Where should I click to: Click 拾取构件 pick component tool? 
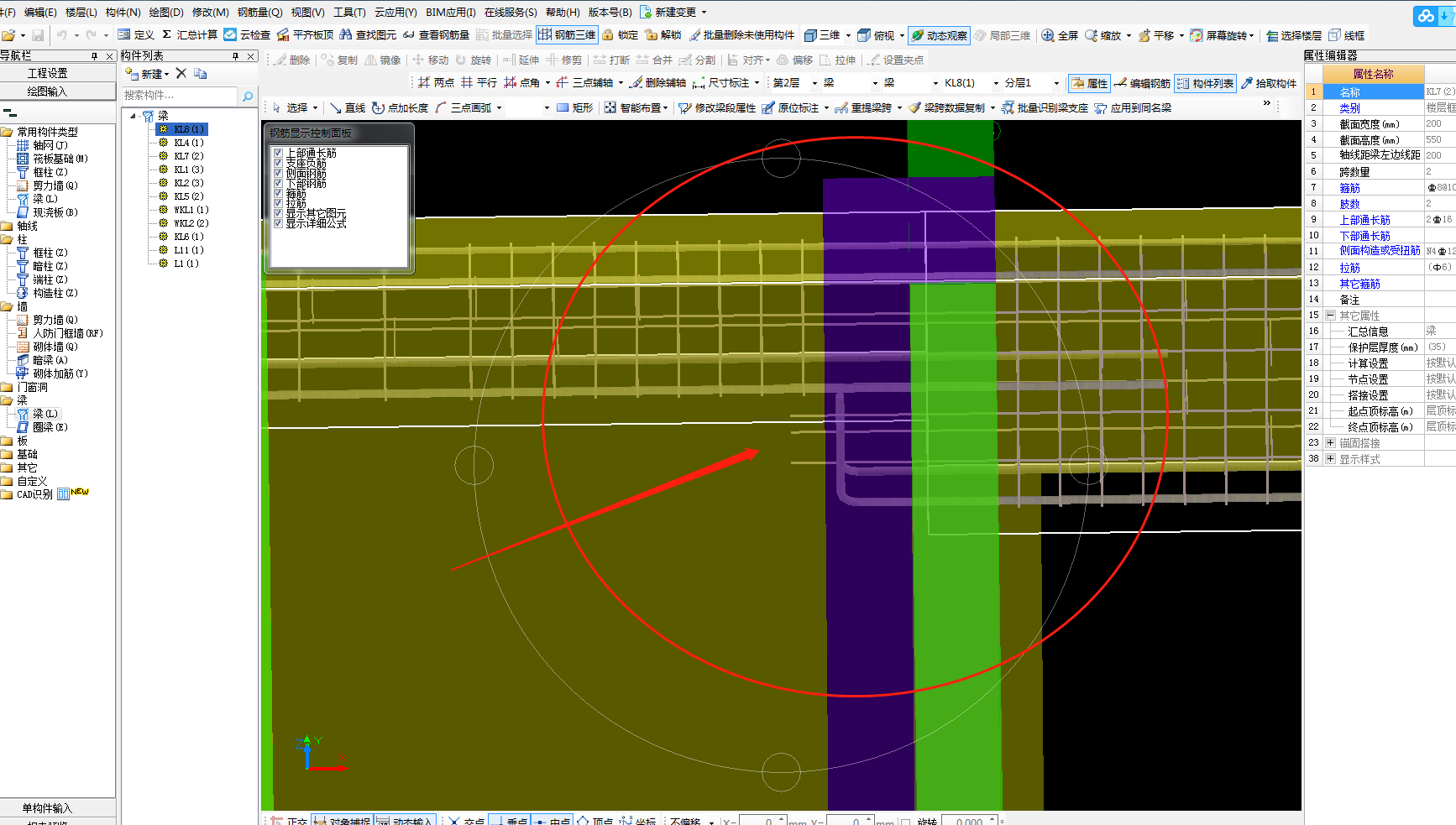pyautogui.click(x=1268, y=83)
